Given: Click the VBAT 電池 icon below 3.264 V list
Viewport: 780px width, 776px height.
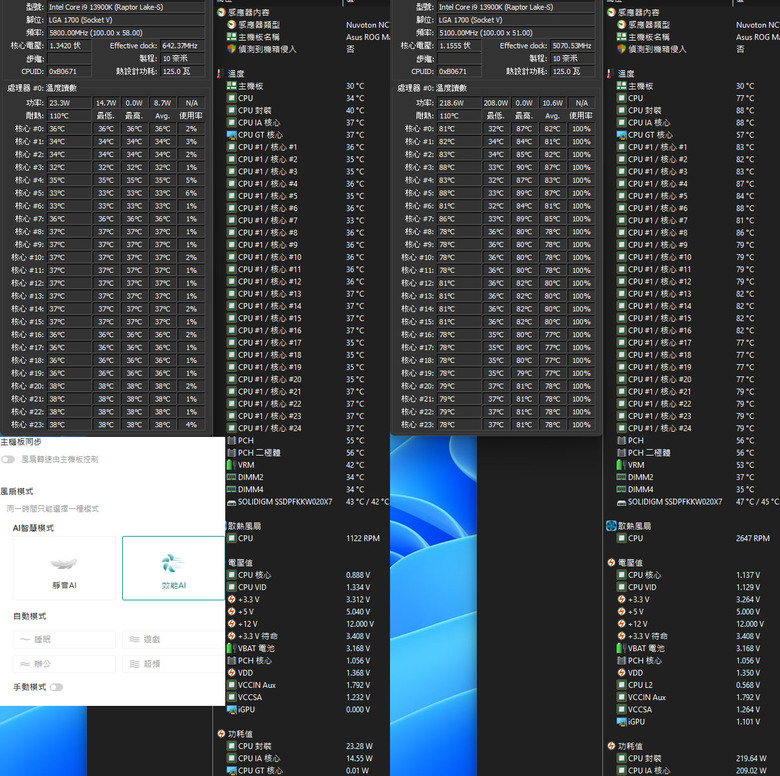Looking at the screenshot, I should [621, 648].
